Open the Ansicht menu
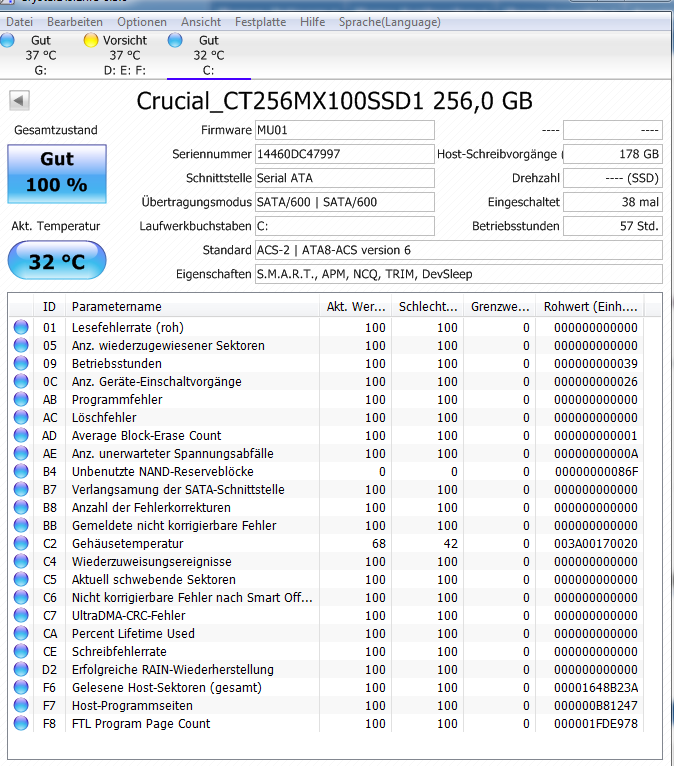The width and height of the screenshot is (674, 766). [201, 22]
